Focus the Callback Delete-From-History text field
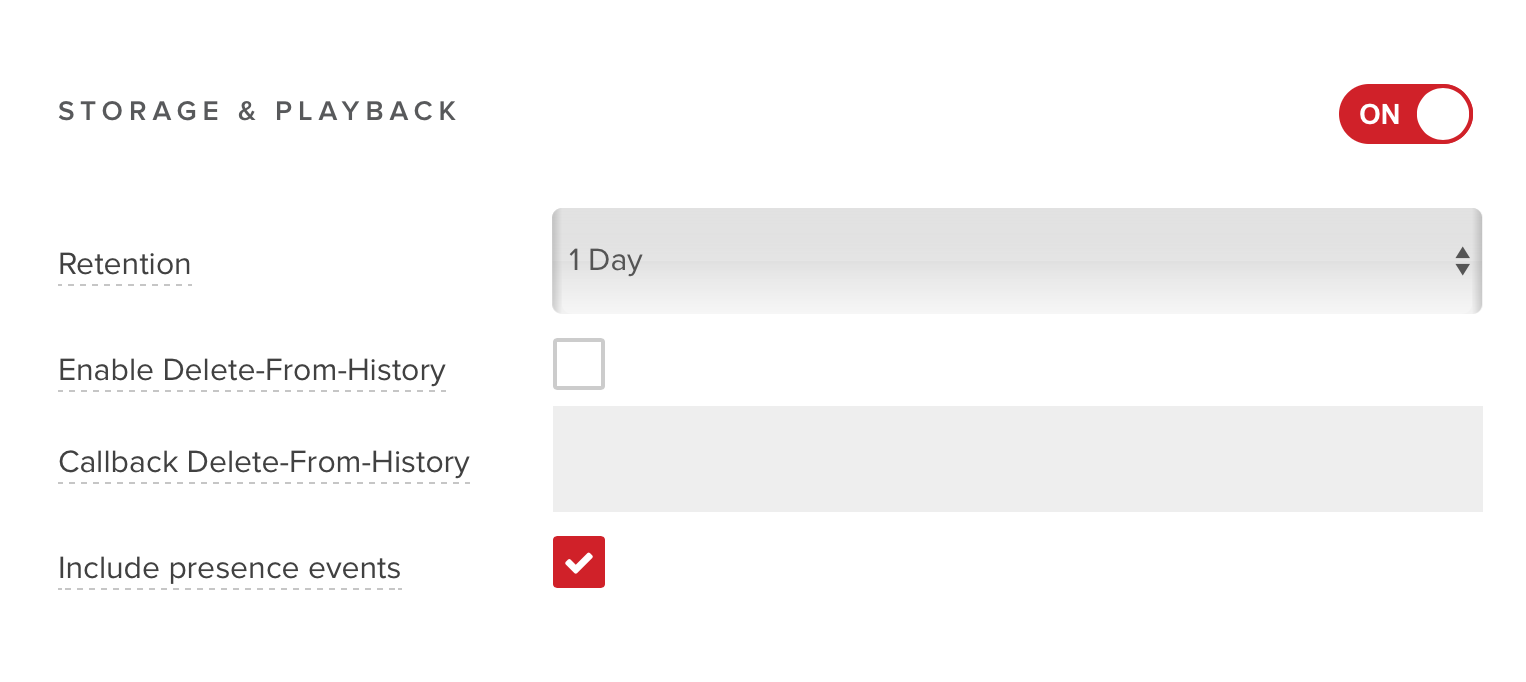Image resolution: width=1526 pixels, height=682 pixels. [1017, 459]
